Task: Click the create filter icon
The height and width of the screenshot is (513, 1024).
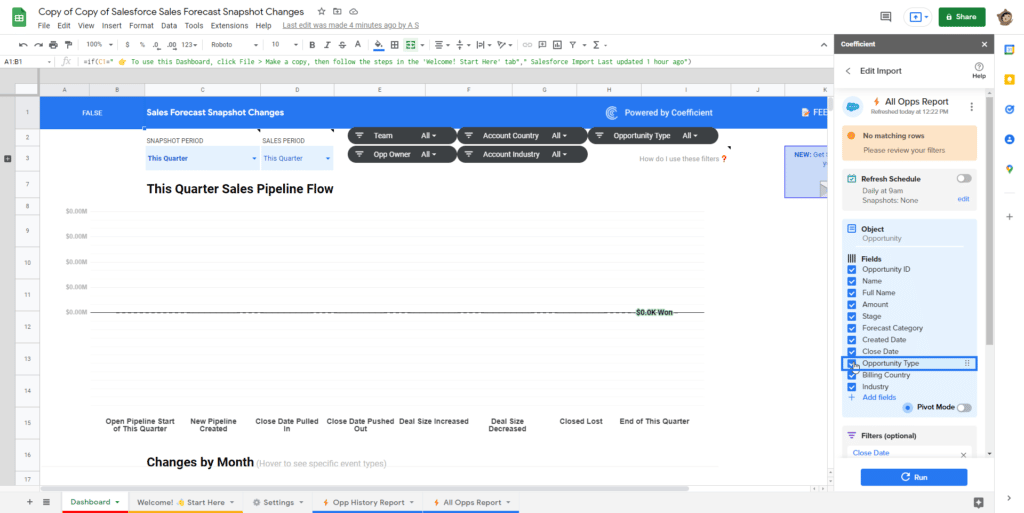Action: click(x=573, y=45)
